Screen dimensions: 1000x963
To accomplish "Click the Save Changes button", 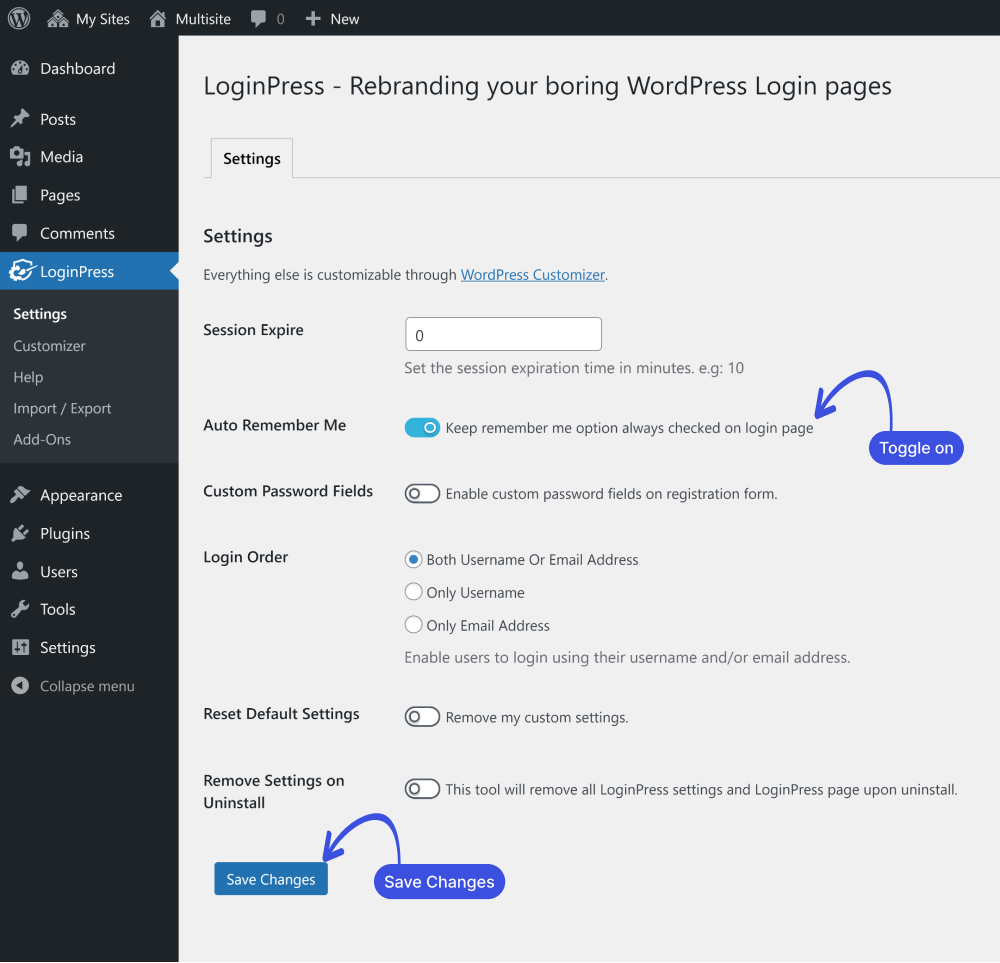I will pyautogui.click(x=271, y=879).
